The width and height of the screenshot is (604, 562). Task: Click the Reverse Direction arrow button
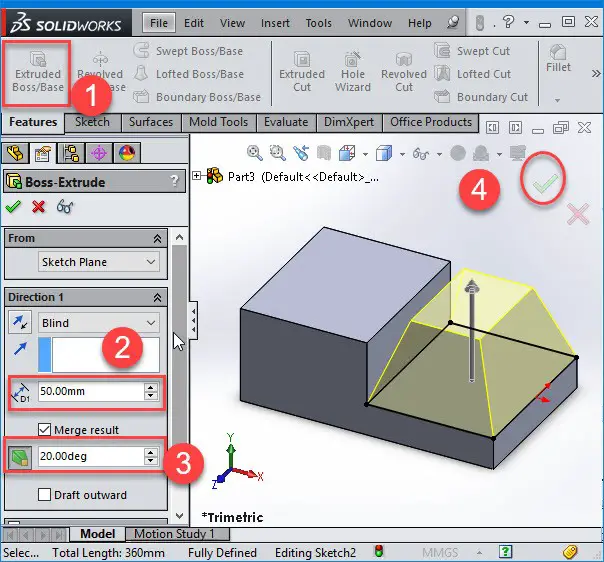pos(20,322)
